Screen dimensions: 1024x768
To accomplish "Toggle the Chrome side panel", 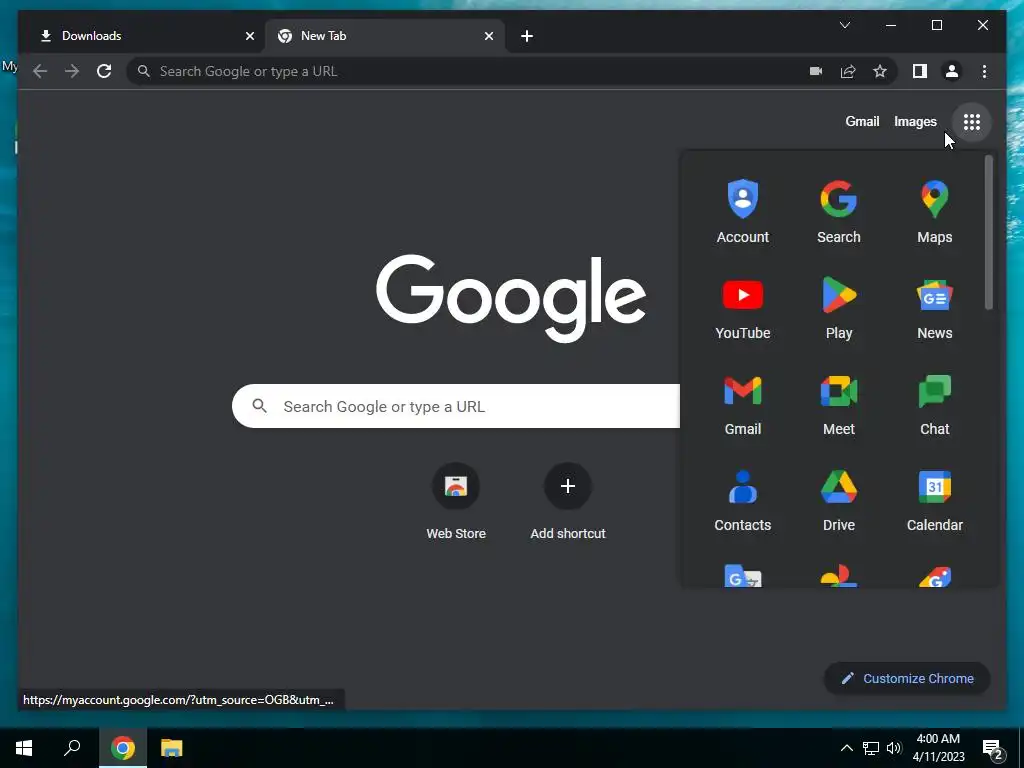I will 920,71.
